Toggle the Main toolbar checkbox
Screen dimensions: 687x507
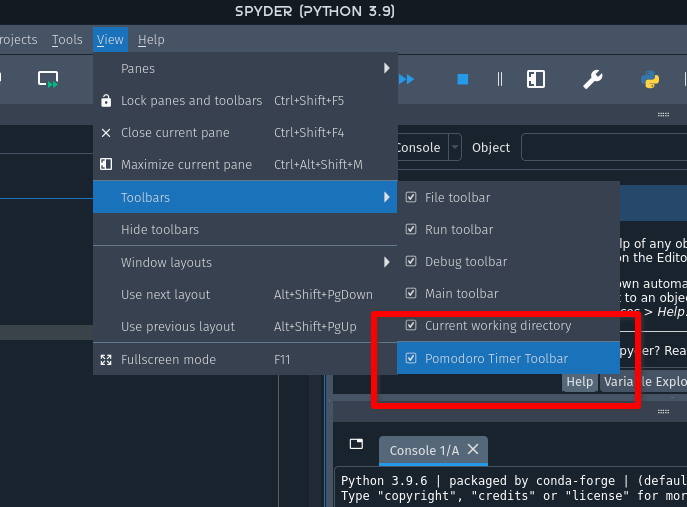pos(411,293)
